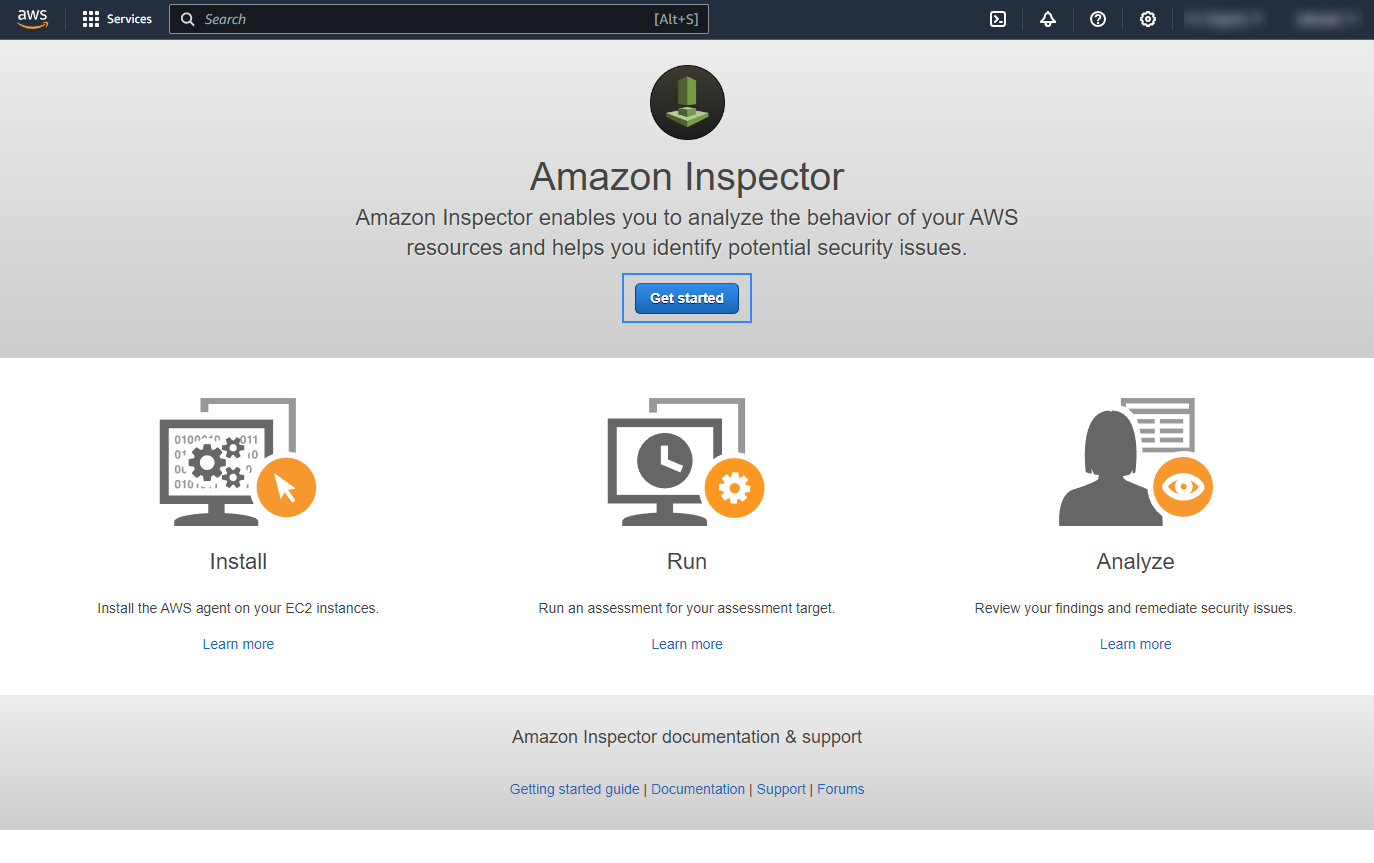Open AWS CloudShell terminal icon
The width and height of the screenshot is (1374, 863).
coord(997,19)
